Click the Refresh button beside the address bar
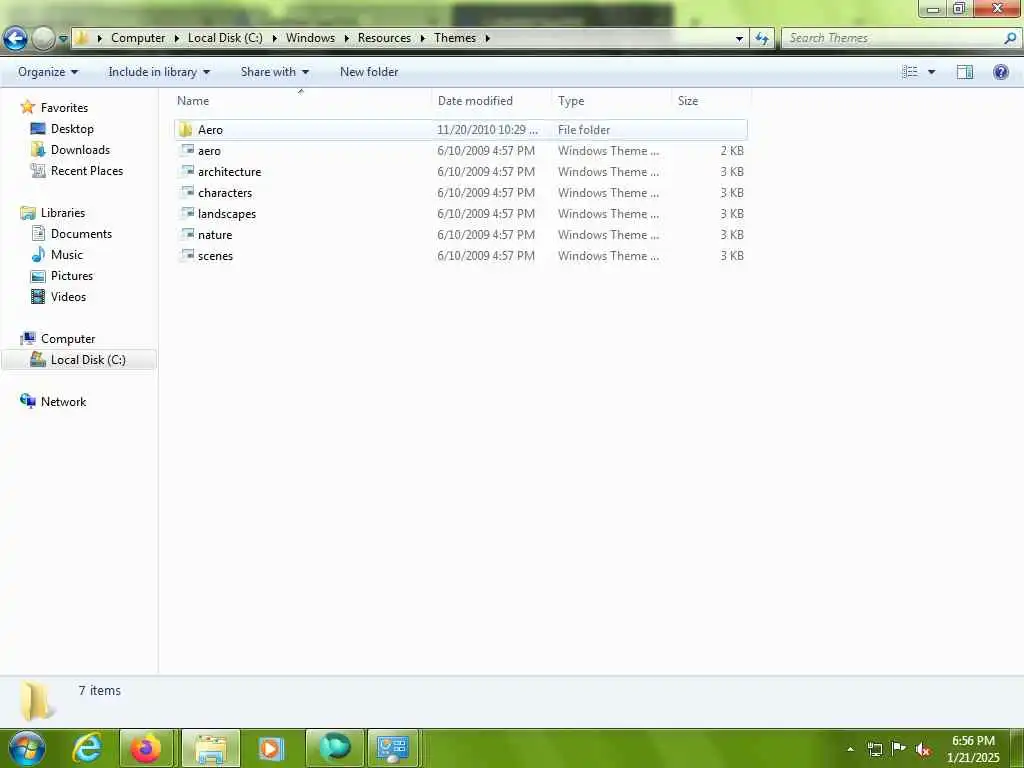The image size is (1024, 768). click(x=761, y=39)
